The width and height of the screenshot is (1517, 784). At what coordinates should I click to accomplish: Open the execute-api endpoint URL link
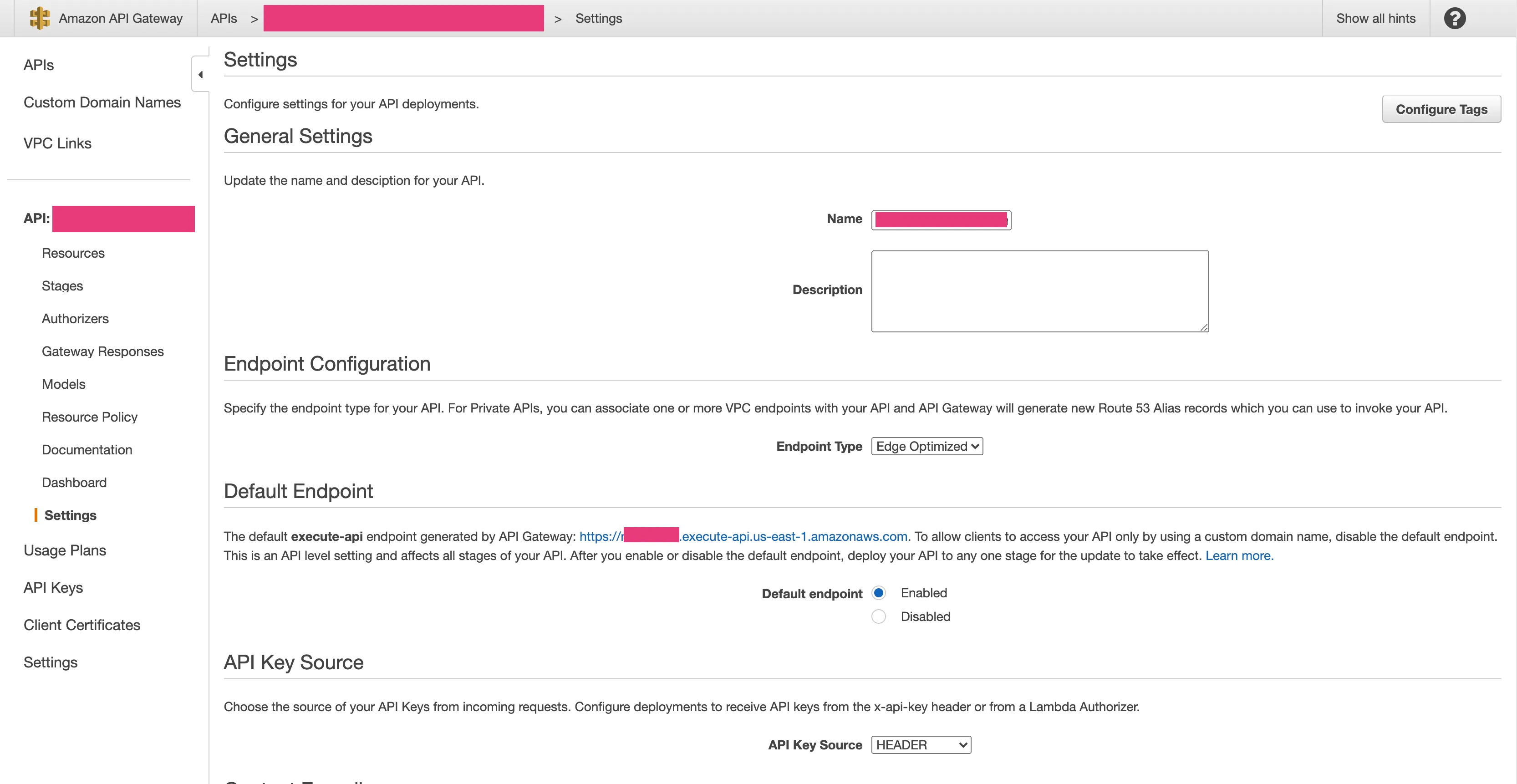point(793,537)
